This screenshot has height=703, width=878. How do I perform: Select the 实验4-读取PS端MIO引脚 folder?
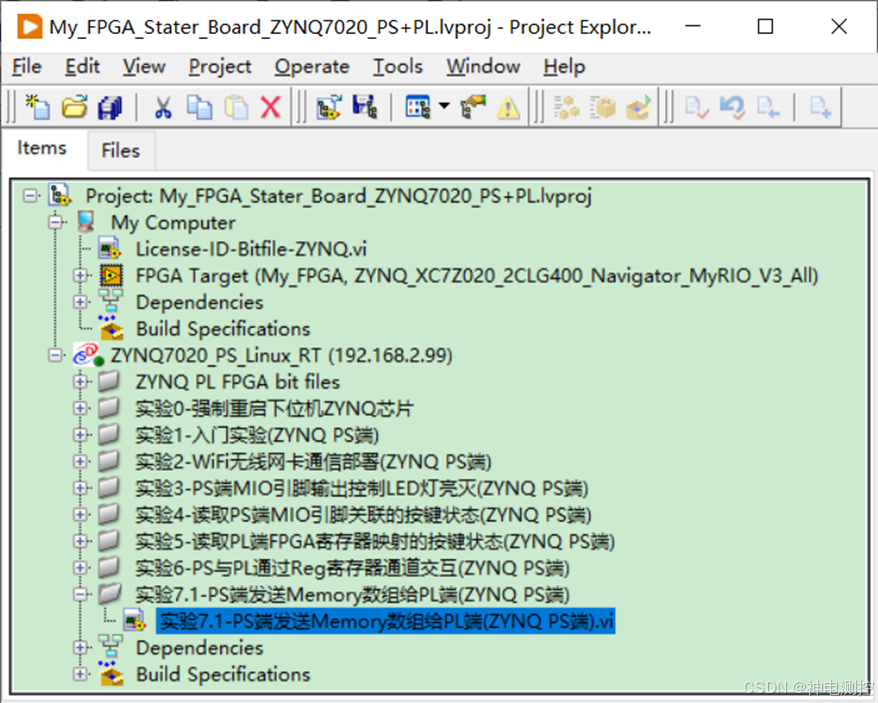point(363,515)
